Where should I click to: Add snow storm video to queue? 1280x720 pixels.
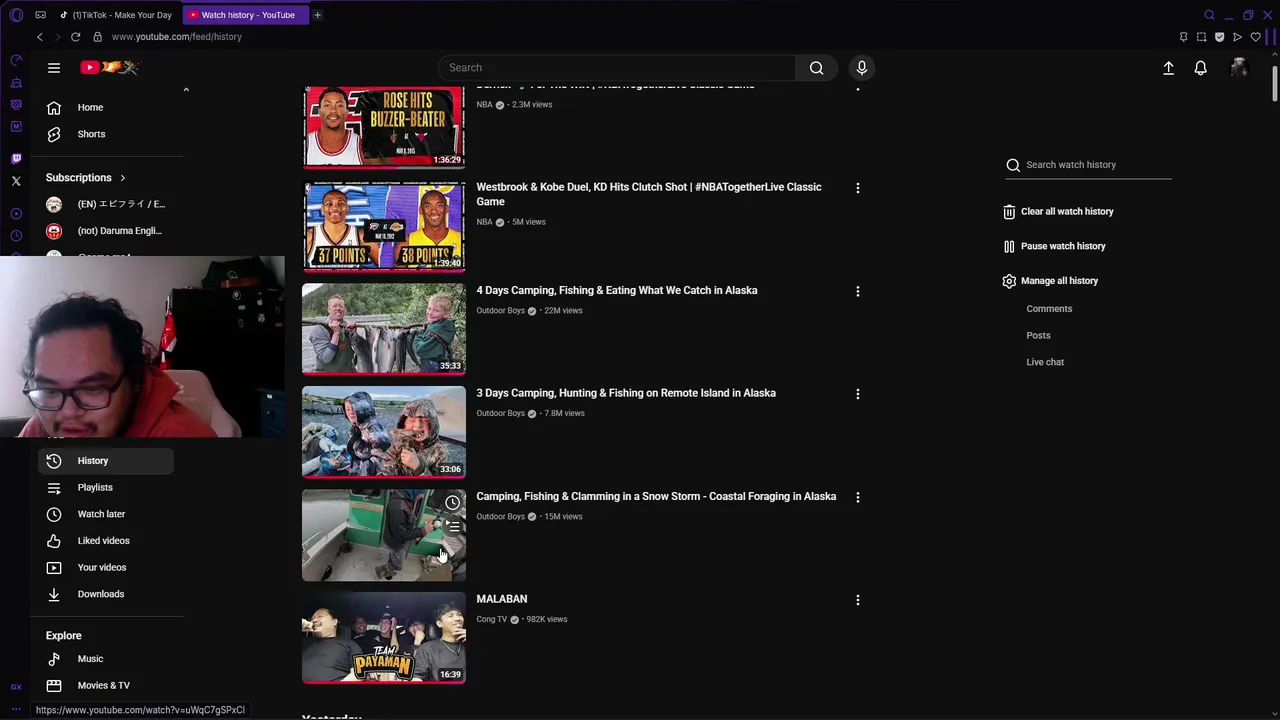click(x=453, y=526)
